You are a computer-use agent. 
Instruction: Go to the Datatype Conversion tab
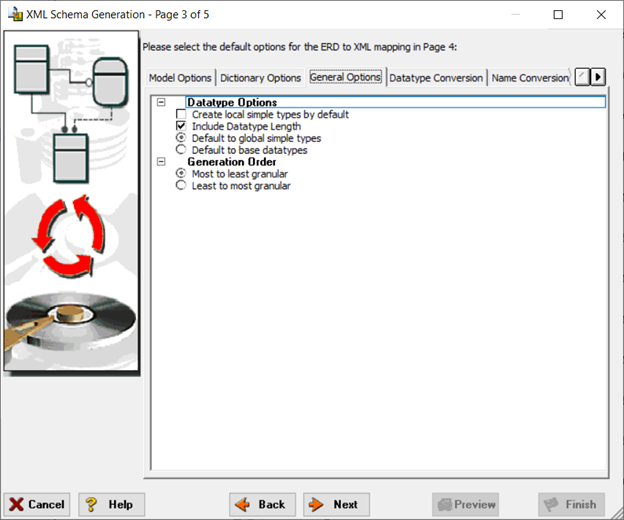pyautogui.click(x=436, y=78)
